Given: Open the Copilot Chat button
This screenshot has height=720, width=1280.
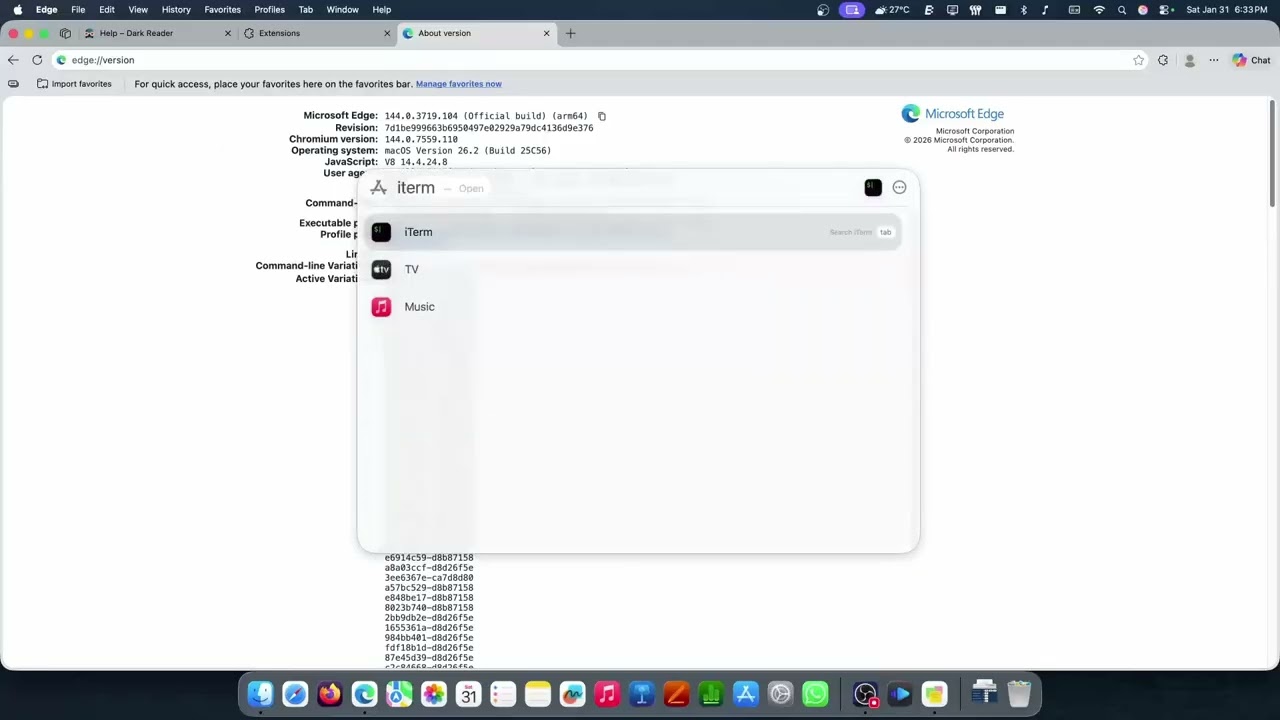Looking at the screenshot, I should coord(1251,60).
